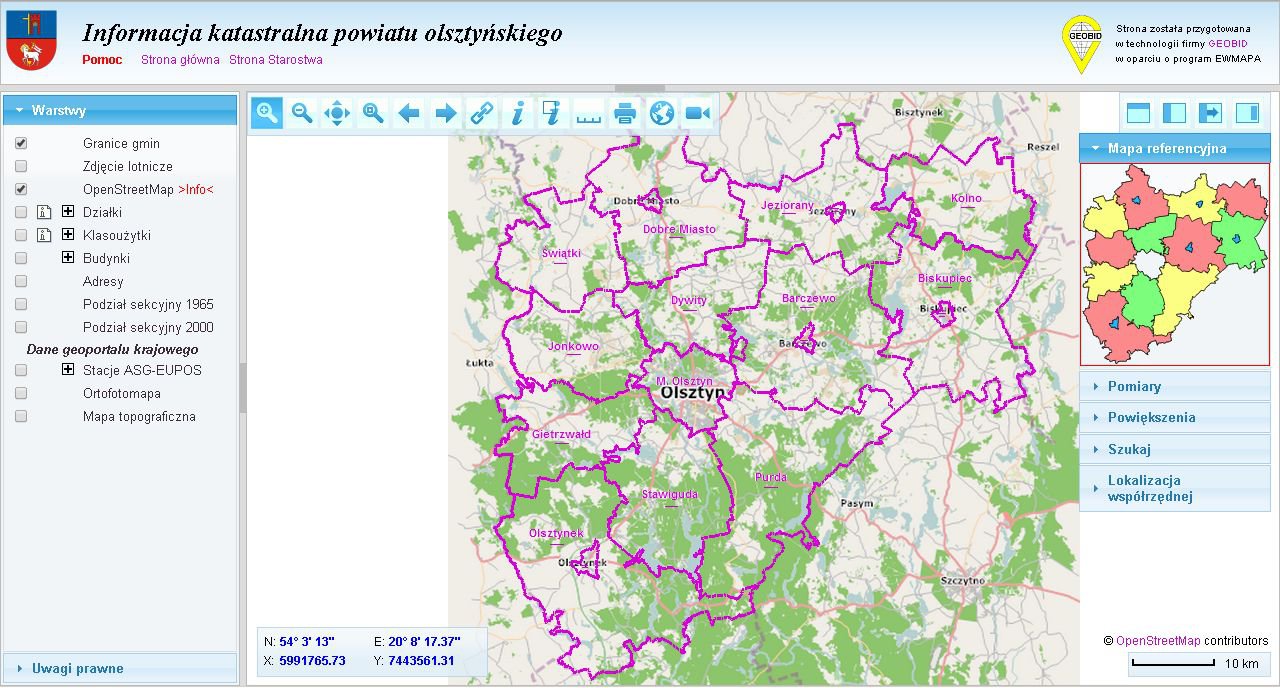Expand the Lokalizacja współrzędnej panel
This screenshot has width=1280, height=688.
(1174, 489)
